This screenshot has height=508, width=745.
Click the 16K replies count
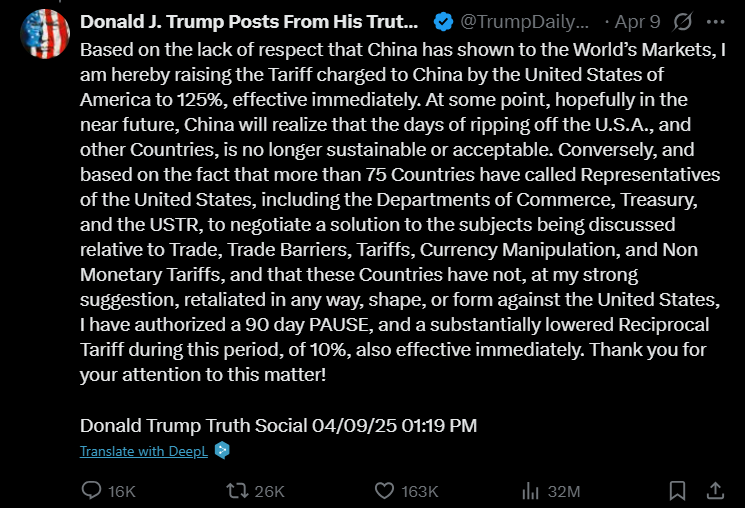coord(122,491)
